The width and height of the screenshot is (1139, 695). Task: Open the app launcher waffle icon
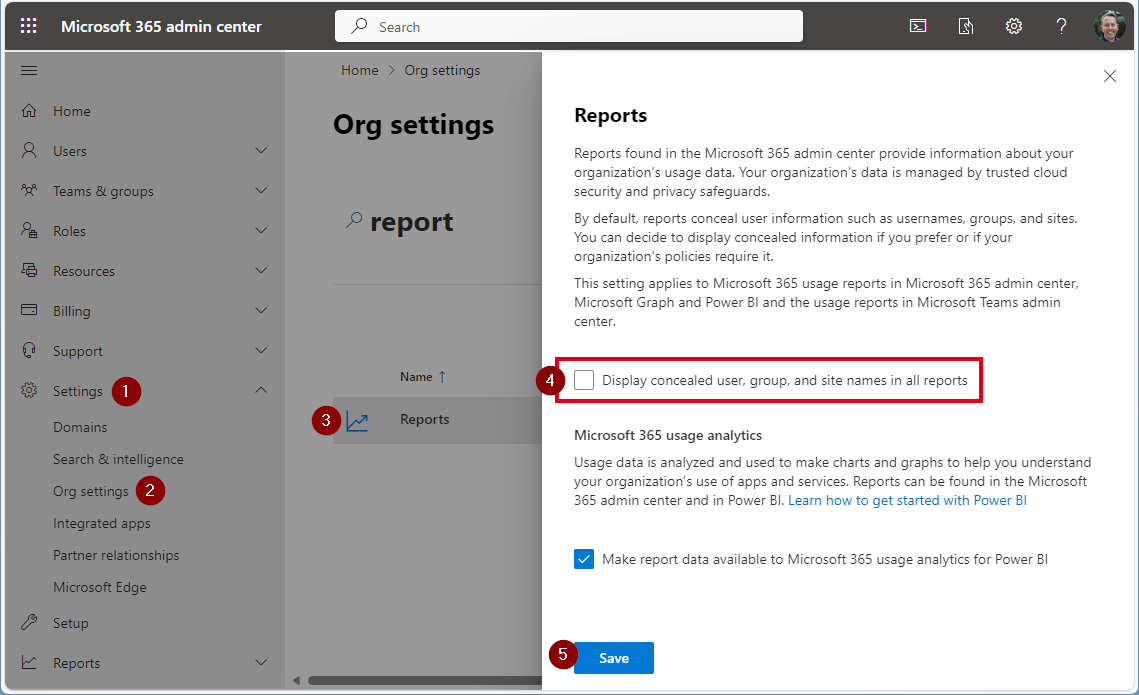[29, 26]
